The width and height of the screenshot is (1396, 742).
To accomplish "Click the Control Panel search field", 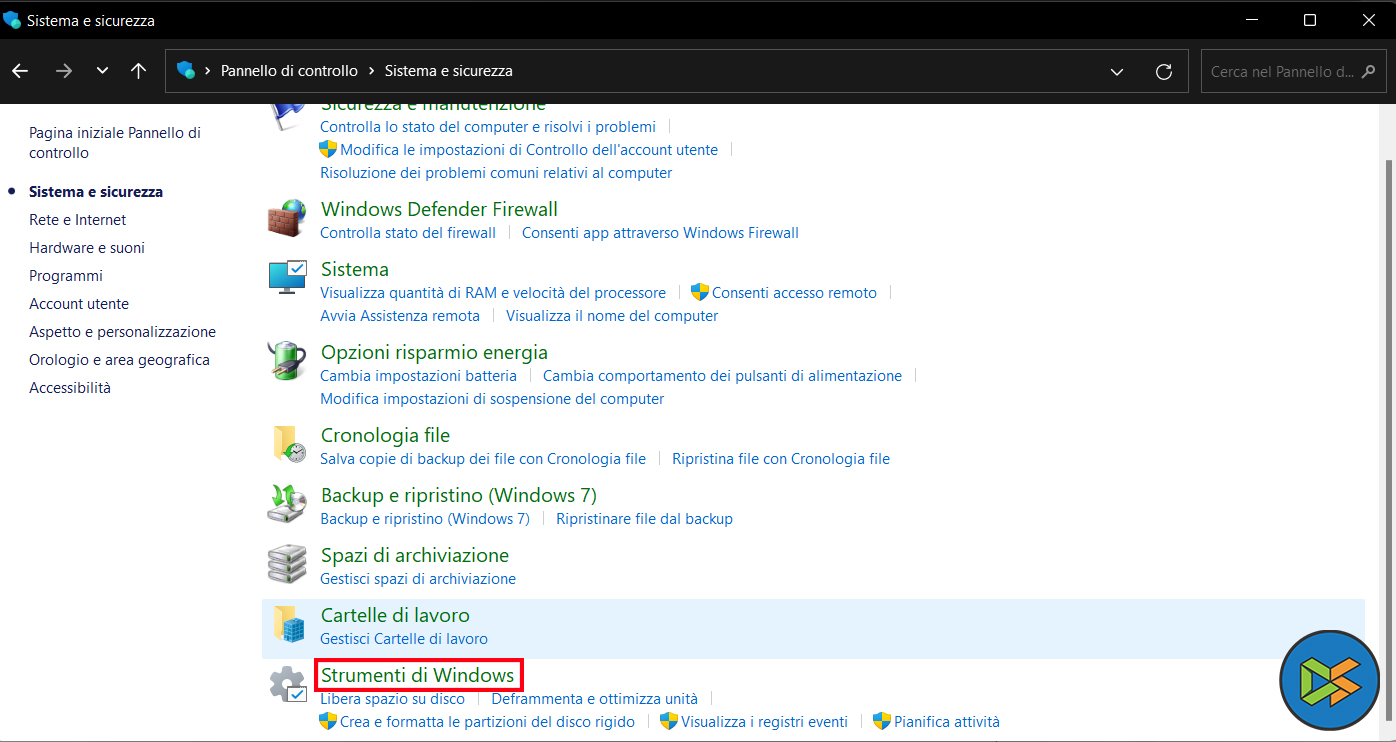I will pyautogui.click(x=1283, y=72).
